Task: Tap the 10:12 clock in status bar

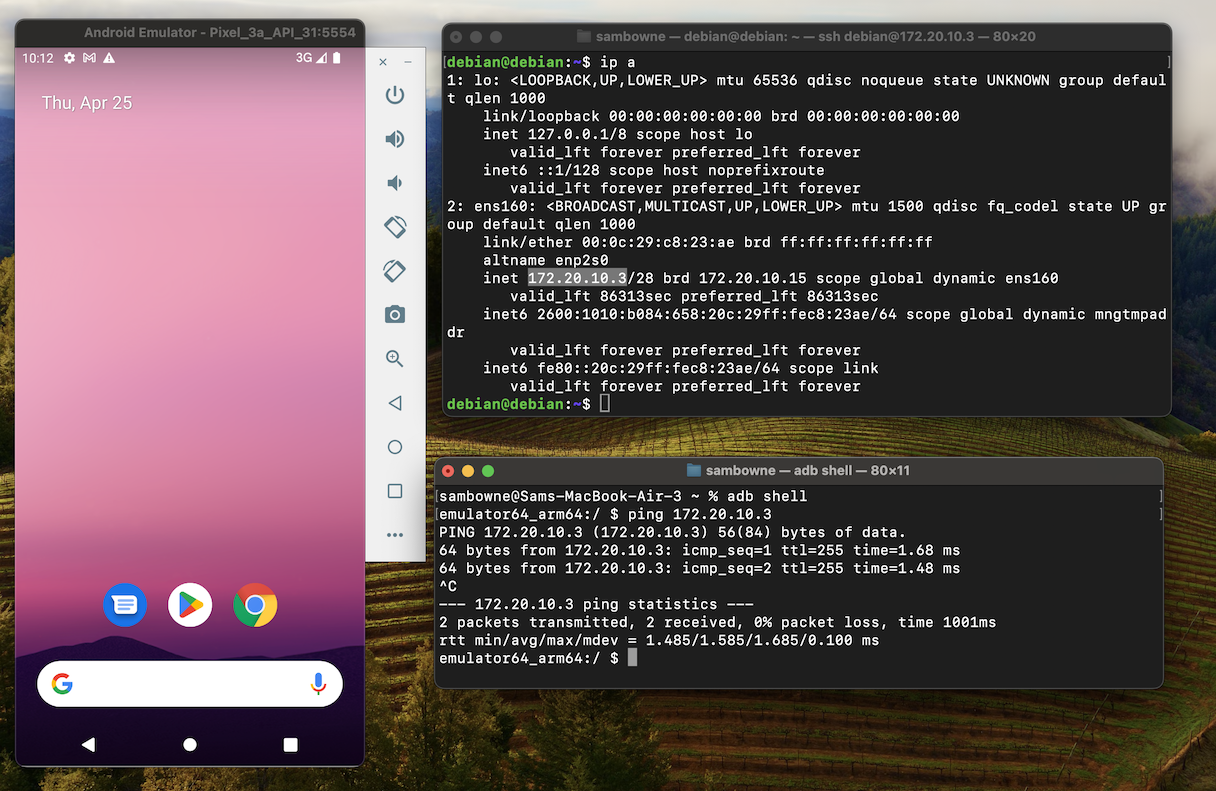Action: [x=38, y=58]
